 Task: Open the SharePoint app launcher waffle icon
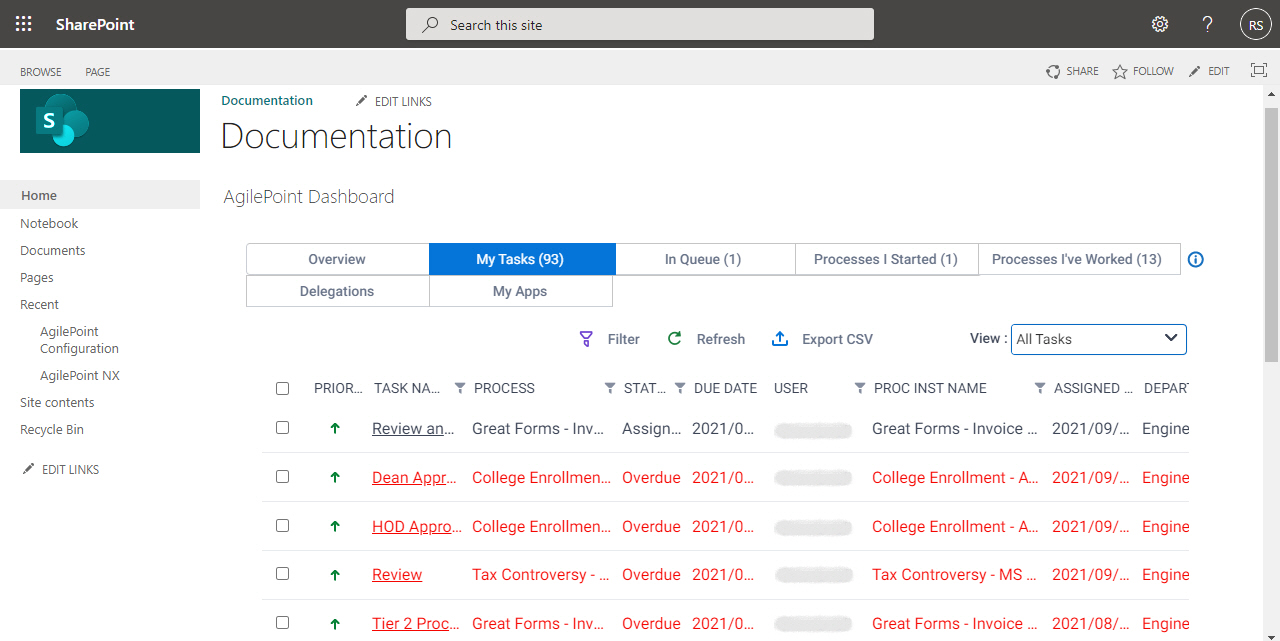(23, 24)
